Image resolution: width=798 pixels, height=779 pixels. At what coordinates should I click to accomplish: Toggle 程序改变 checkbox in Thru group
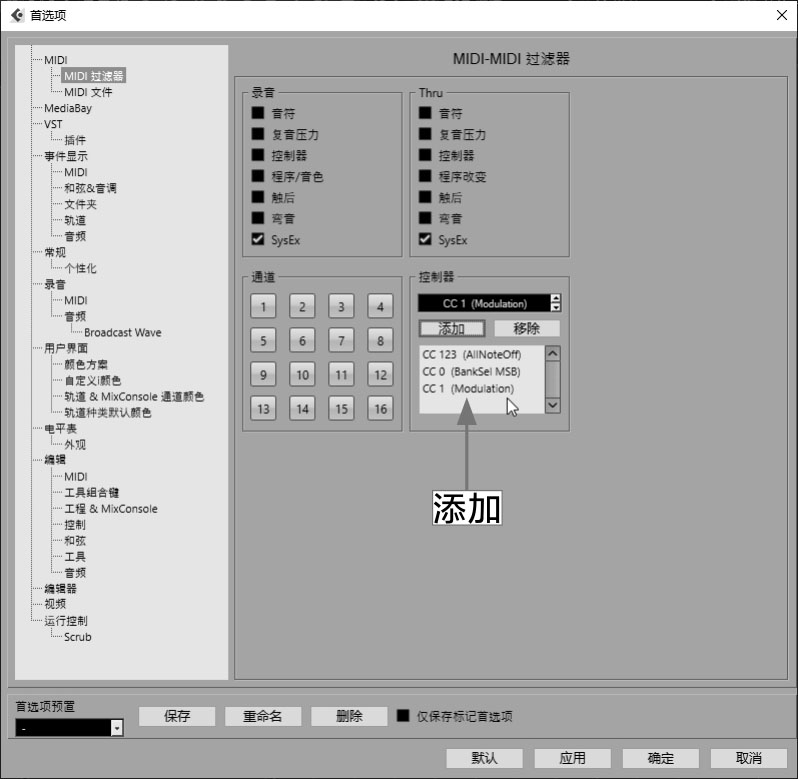(425, 176)
